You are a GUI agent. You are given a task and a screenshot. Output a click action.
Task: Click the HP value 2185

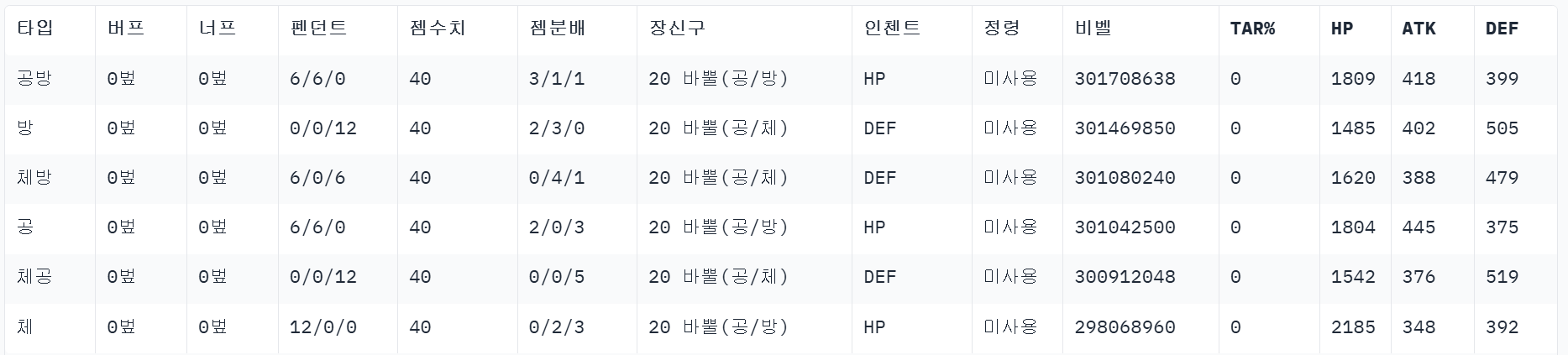pos(1353,326)
